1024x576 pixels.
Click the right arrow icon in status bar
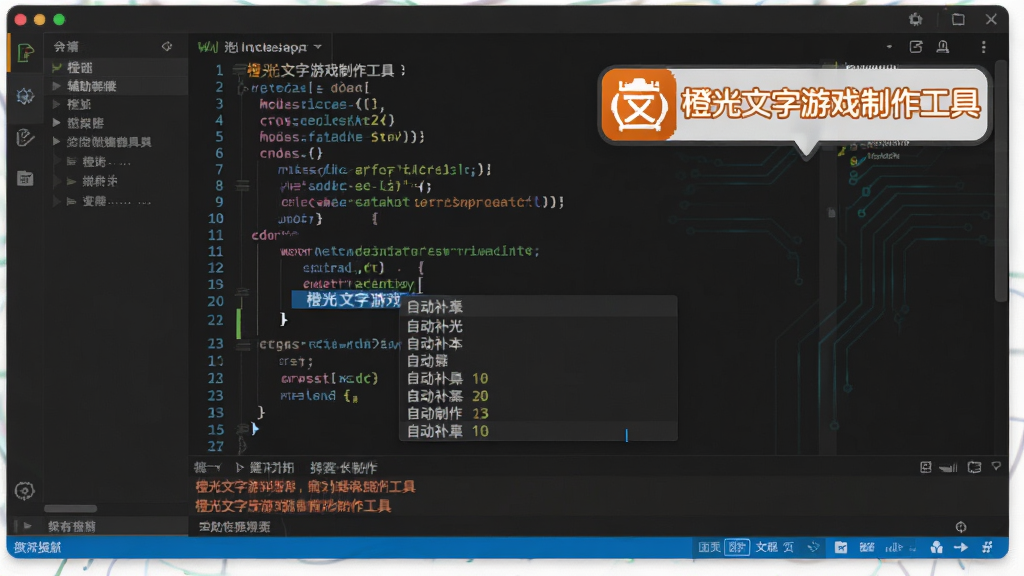tap(961, 547)
